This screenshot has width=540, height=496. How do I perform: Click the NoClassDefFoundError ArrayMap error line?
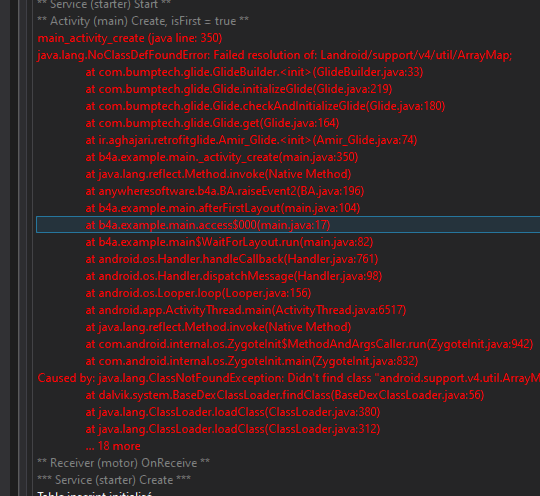coord(275,55)
